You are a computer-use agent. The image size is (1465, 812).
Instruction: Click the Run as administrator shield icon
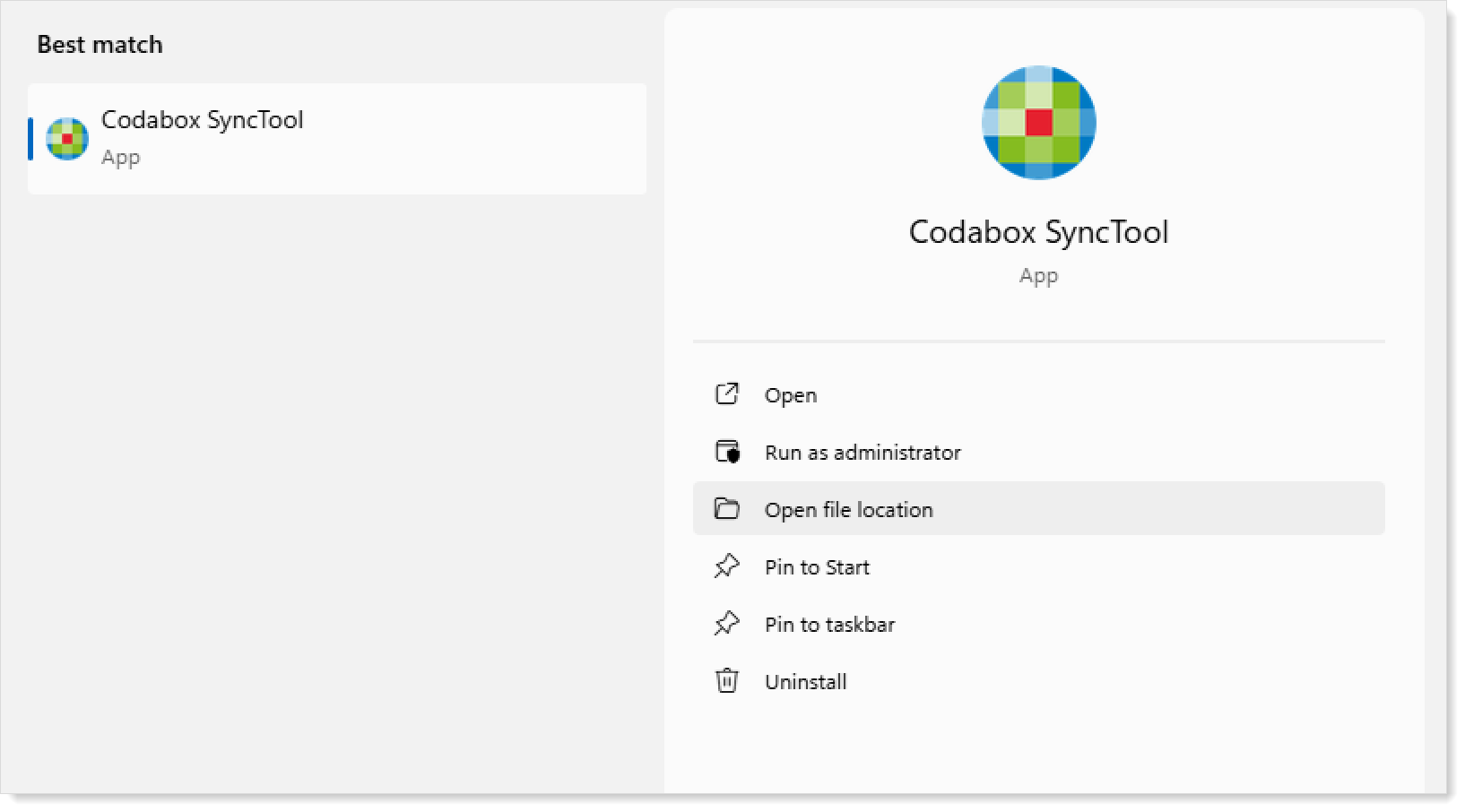point(727,452)
